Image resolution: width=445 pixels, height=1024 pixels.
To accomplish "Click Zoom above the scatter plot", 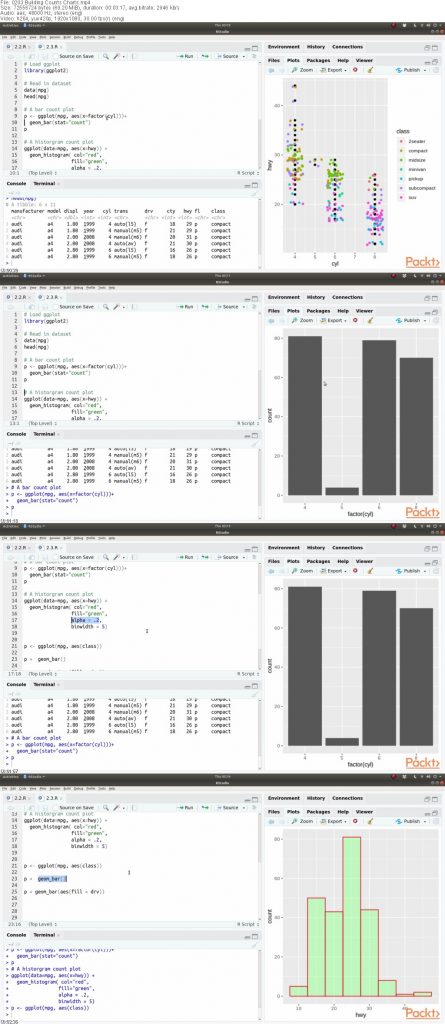I will point(303,69).
